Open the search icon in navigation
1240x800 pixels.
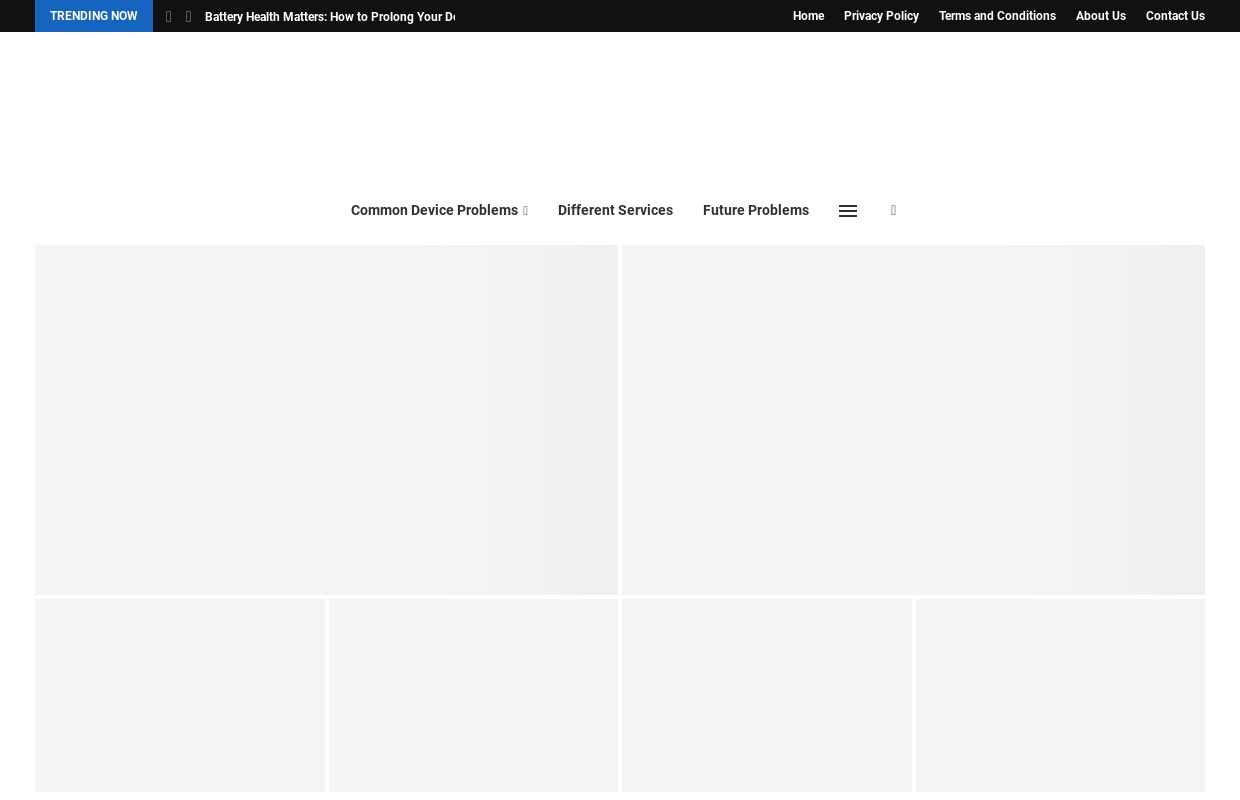point(893,211)
